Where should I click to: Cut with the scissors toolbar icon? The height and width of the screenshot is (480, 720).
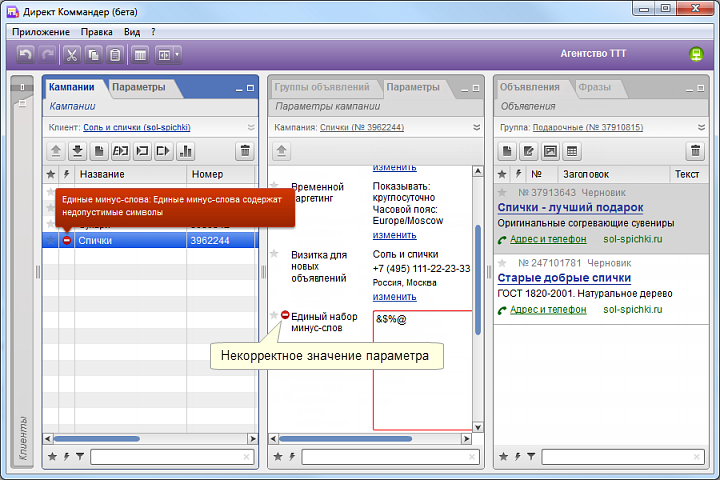click(71, 55)
